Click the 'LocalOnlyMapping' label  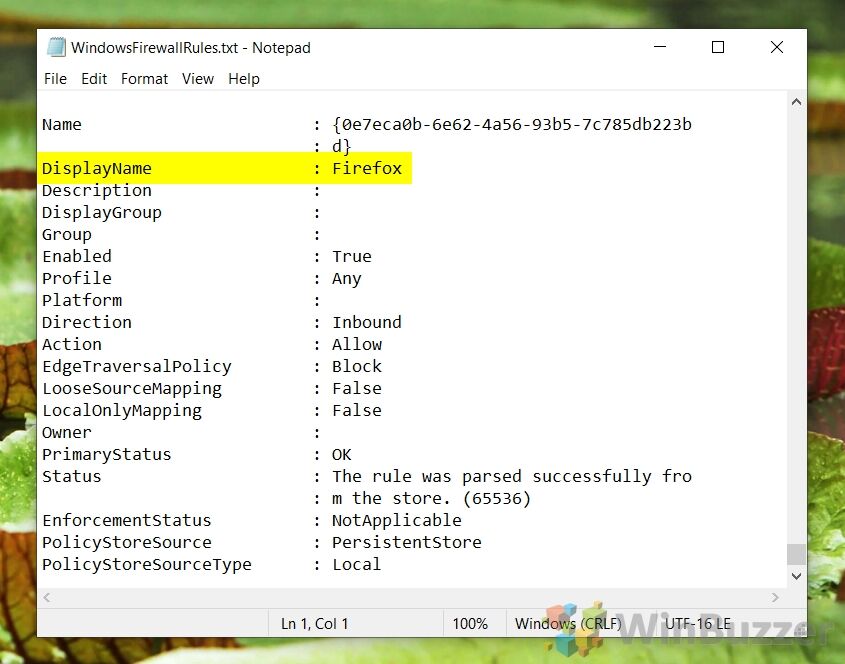[122, 411]
